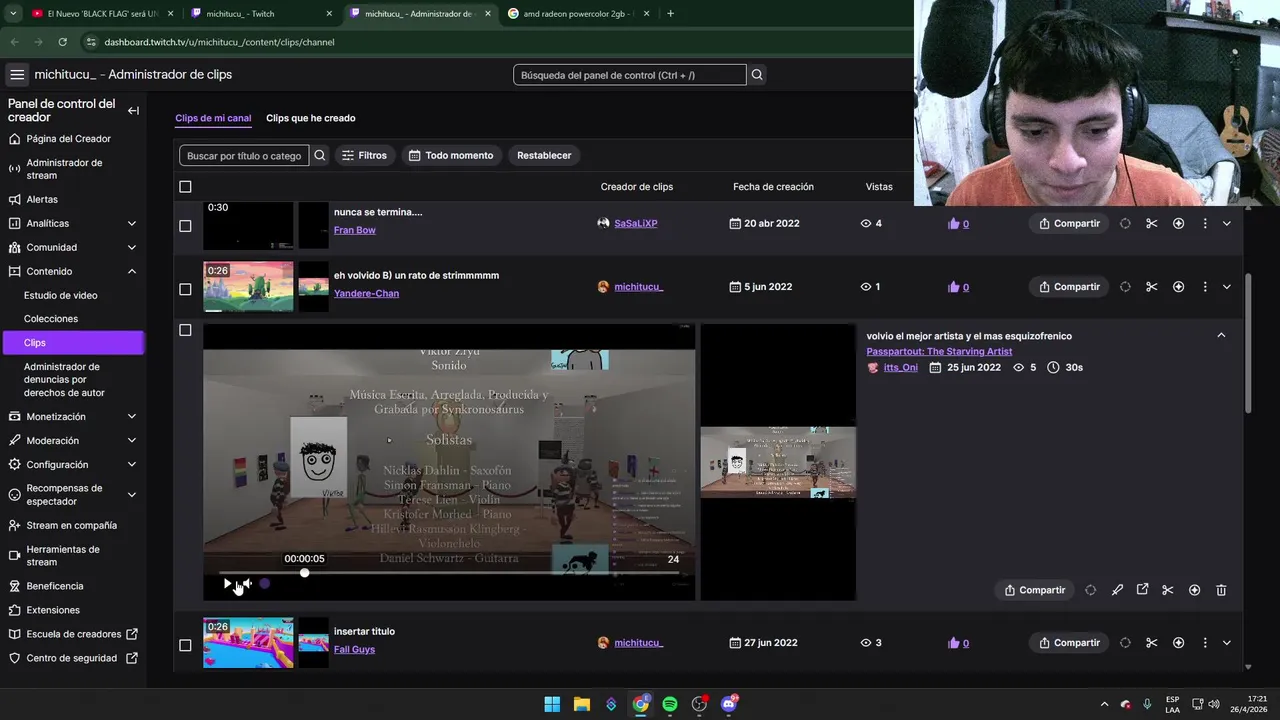1280x720 pixels.
Task: Tick checkbox for insertar titulo clip
Action: click(185, 645)
